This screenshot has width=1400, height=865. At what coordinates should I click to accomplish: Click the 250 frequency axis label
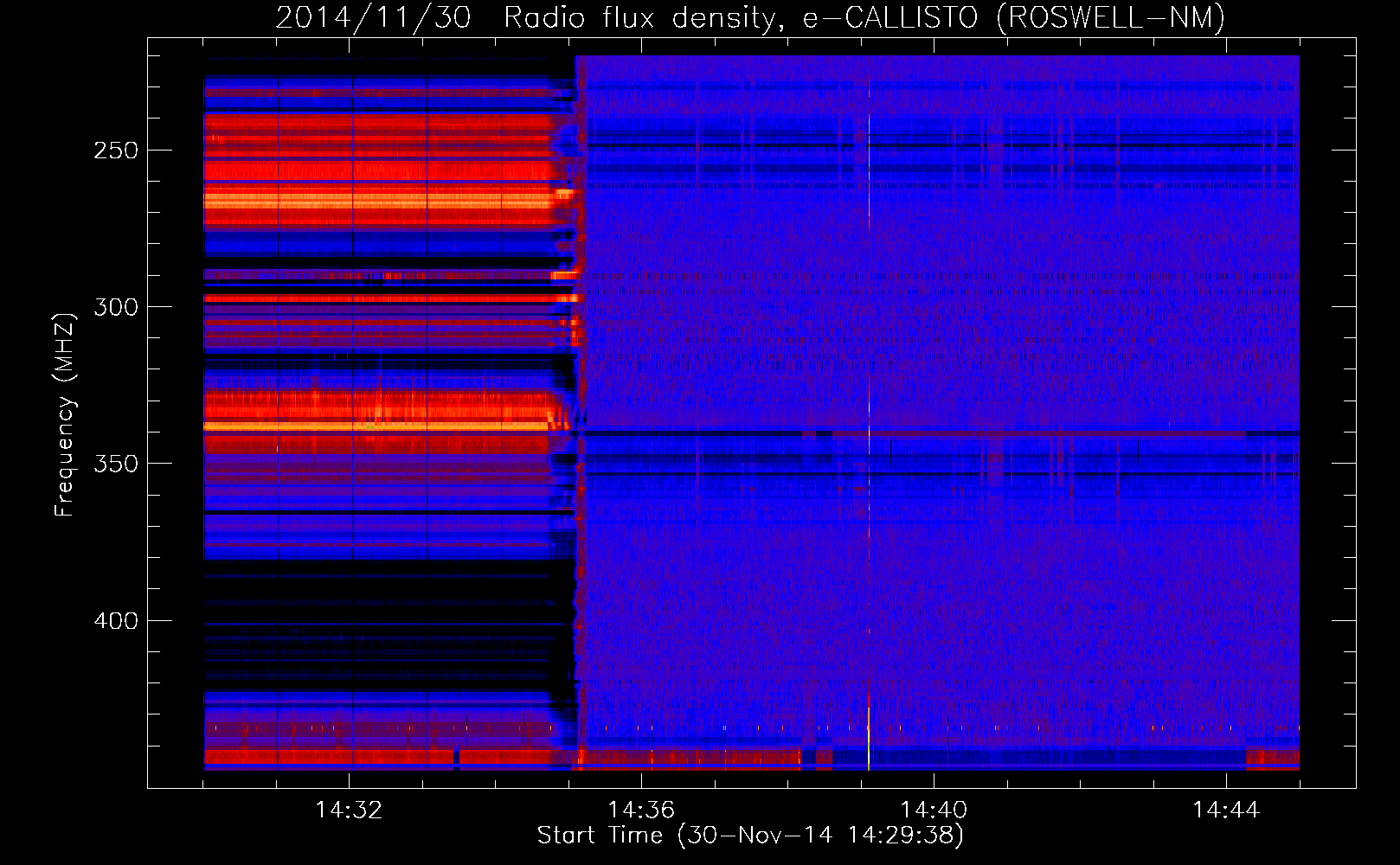pyautogui.click(x=116, y=151)
